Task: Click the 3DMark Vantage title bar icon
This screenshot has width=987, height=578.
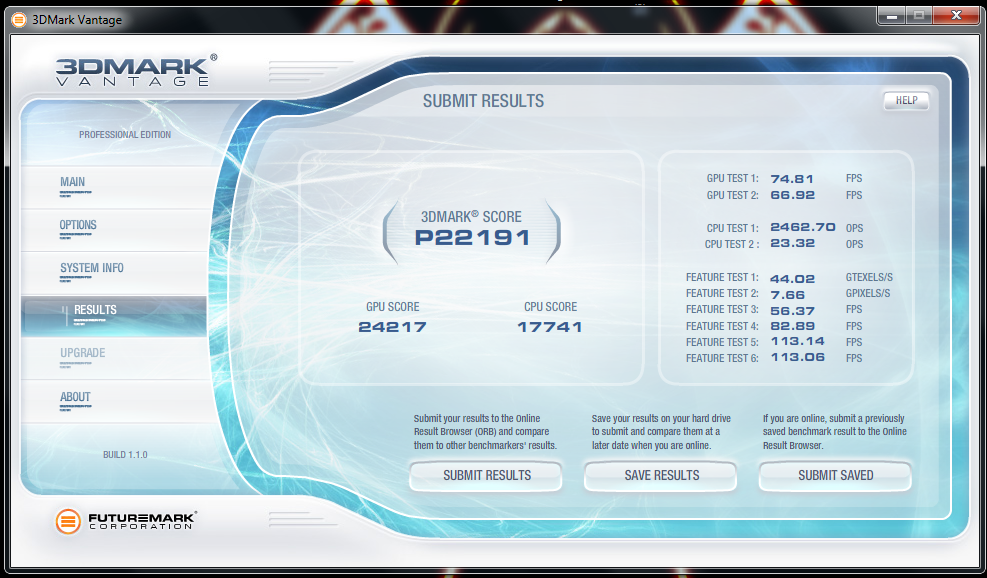Action: (x=20, y=20)
